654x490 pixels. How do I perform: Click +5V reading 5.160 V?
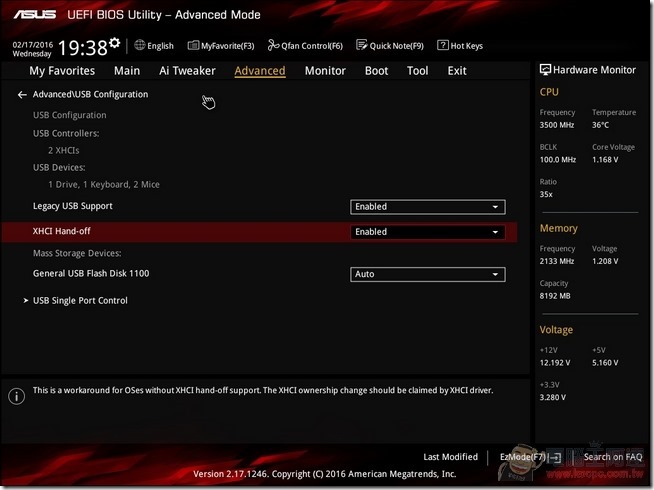(x=605, y=363)
